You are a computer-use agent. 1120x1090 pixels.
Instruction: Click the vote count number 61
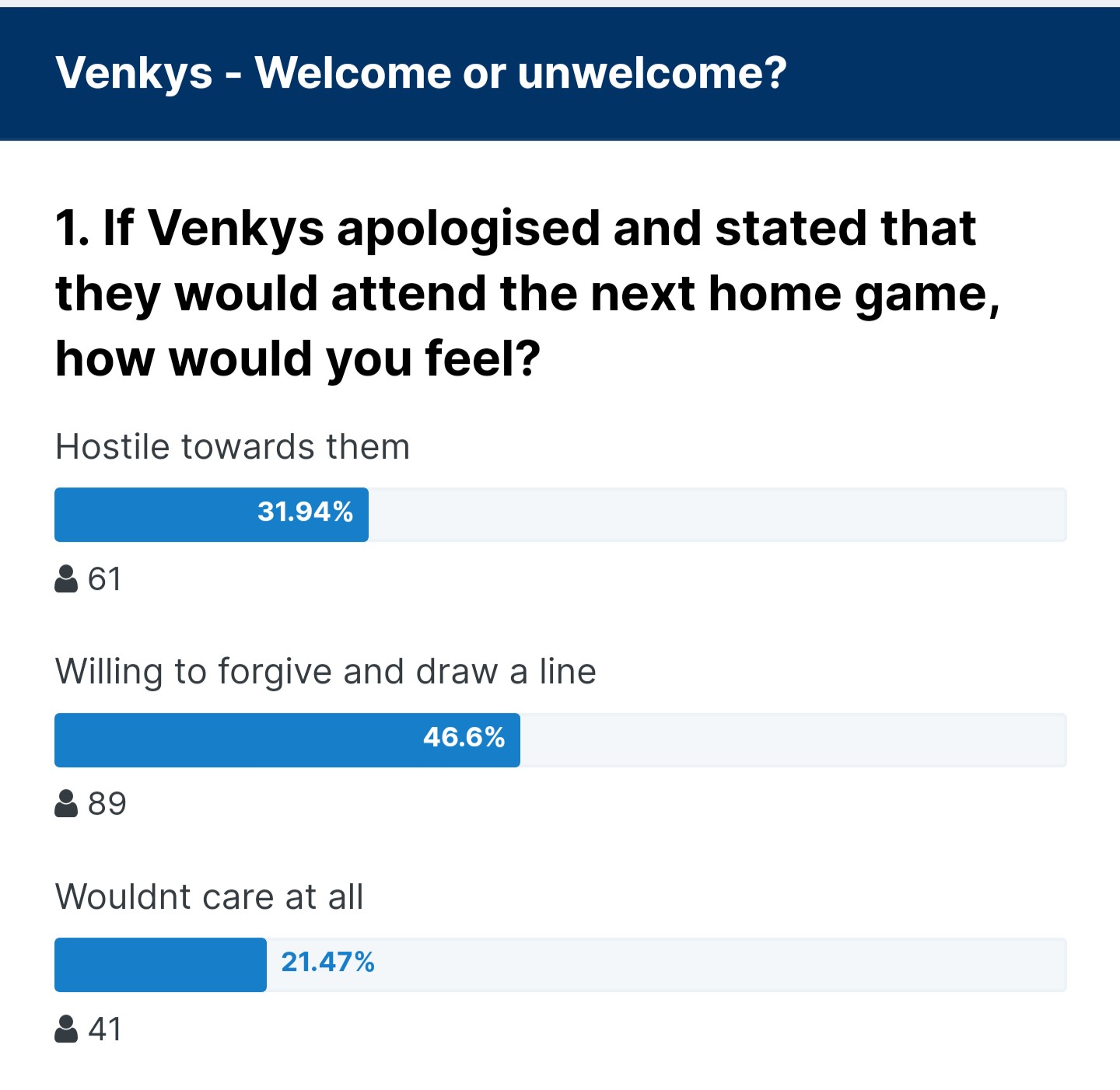coord(105,579)
